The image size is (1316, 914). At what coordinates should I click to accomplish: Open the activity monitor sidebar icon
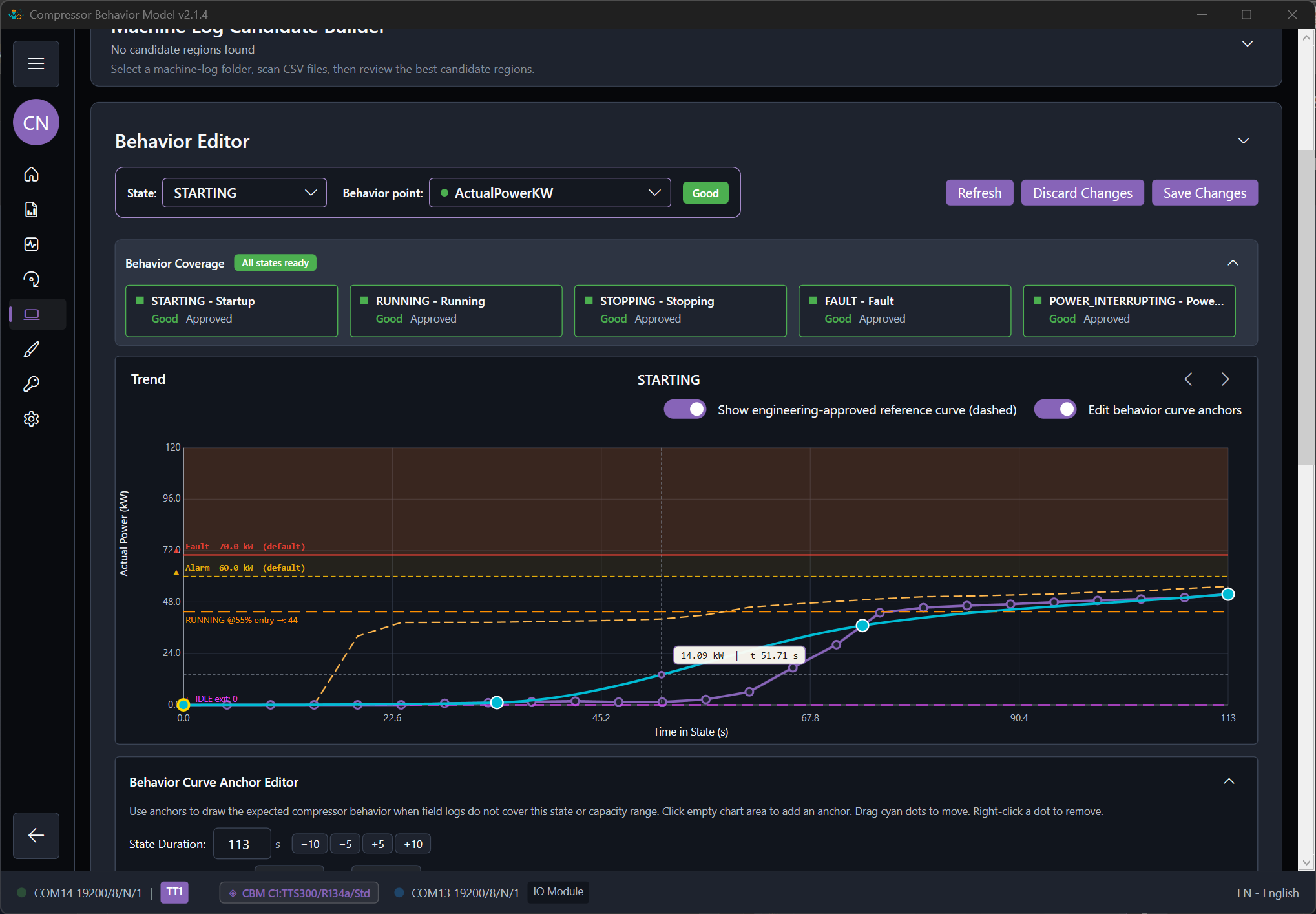tap(31, 244)
